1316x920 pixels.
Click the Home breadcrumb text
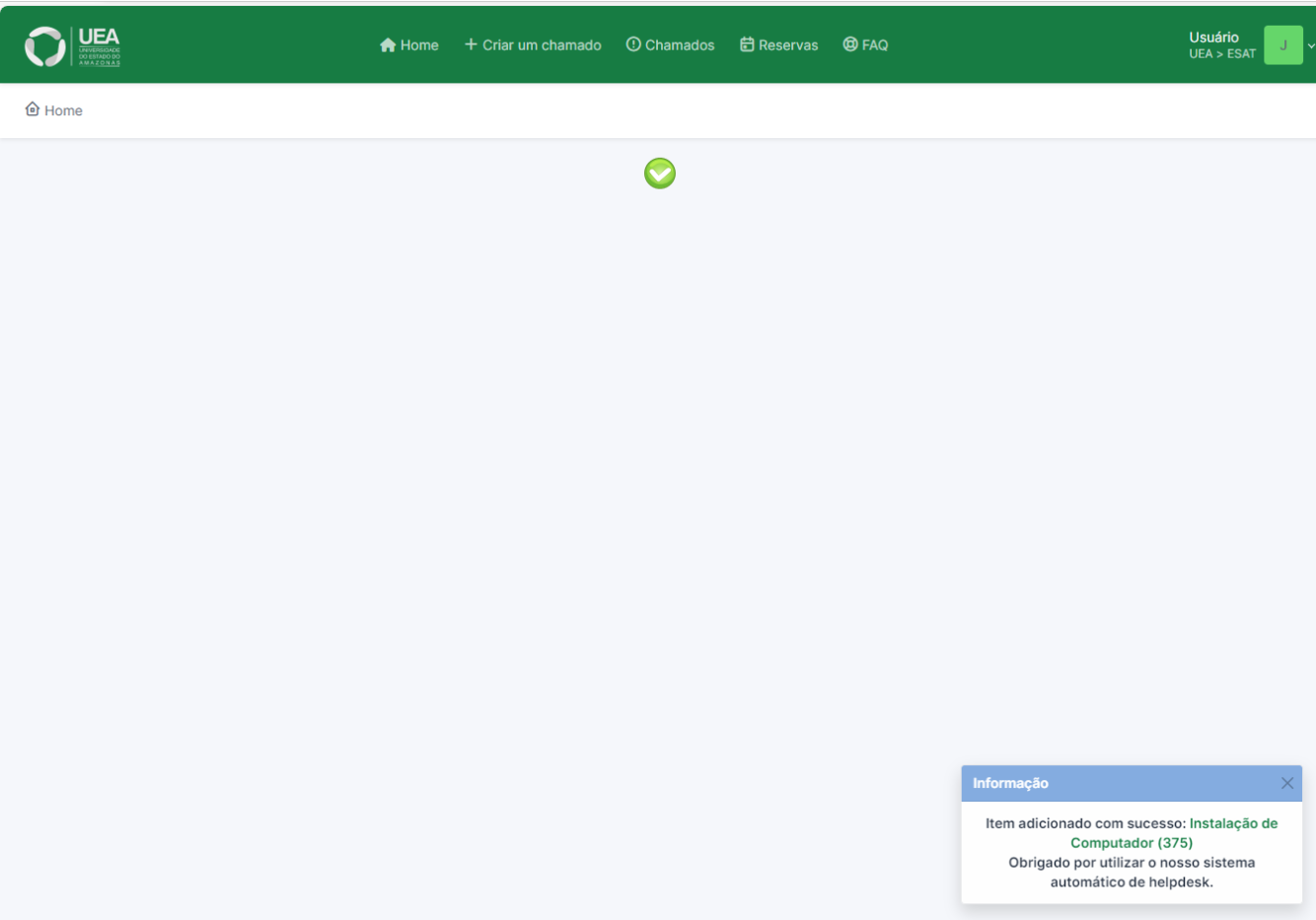pyautogui.click(x=63, y=110)
